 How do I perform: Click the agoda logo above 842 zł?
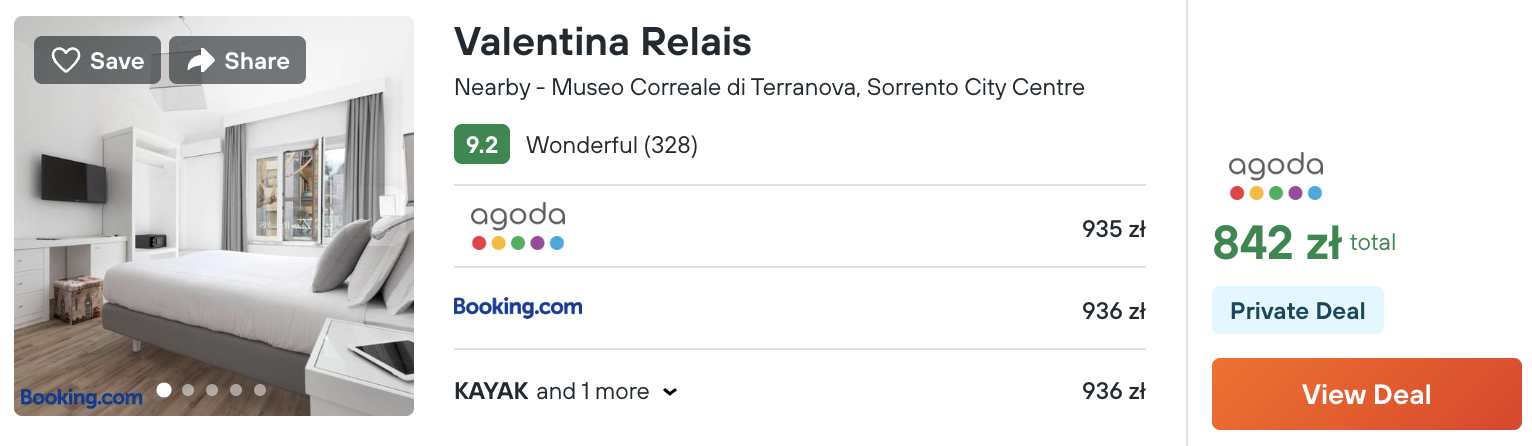tap(1275, 177)
